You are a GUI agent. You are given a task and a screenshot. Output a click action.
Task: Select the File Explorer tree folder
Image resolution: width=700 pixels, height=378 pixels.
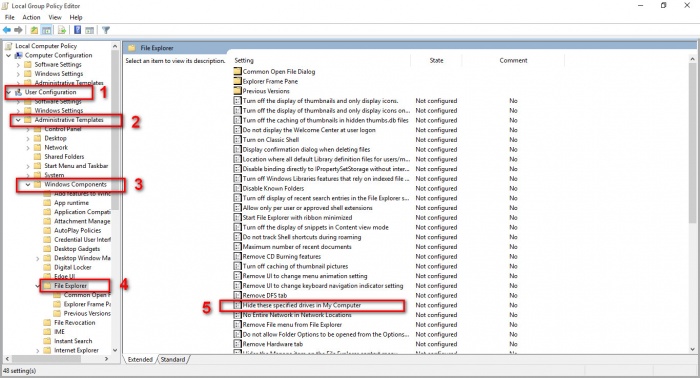coord(70,286)
